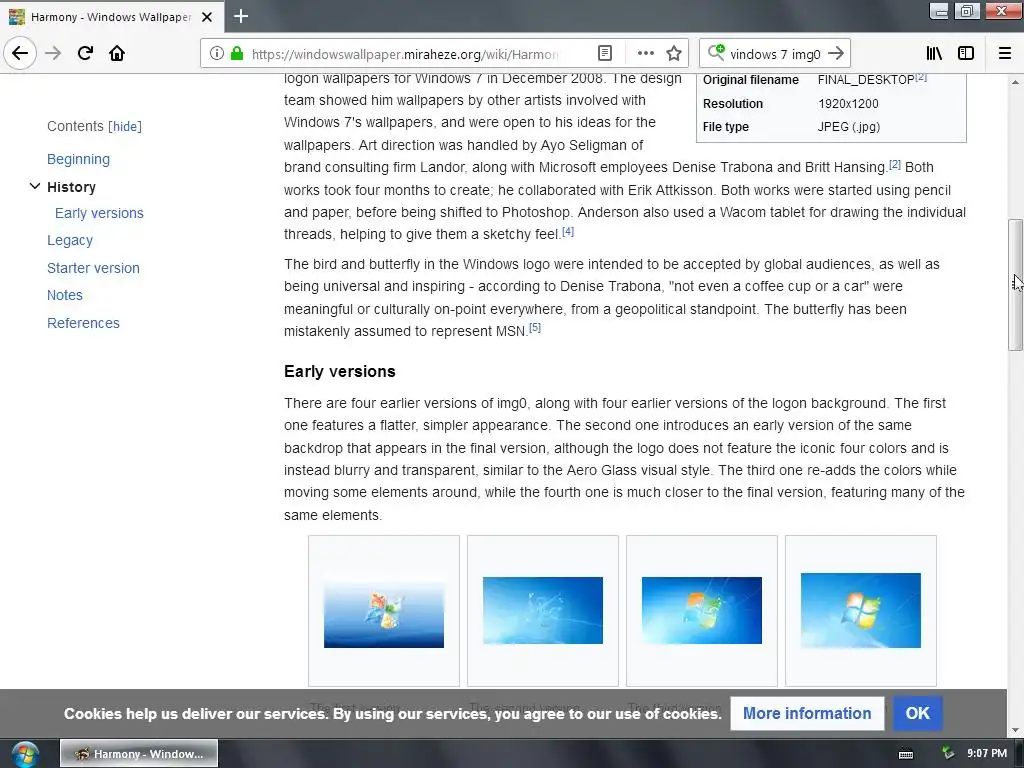
Task: Click More information about cookies
Action: click(x=807, y=713)
